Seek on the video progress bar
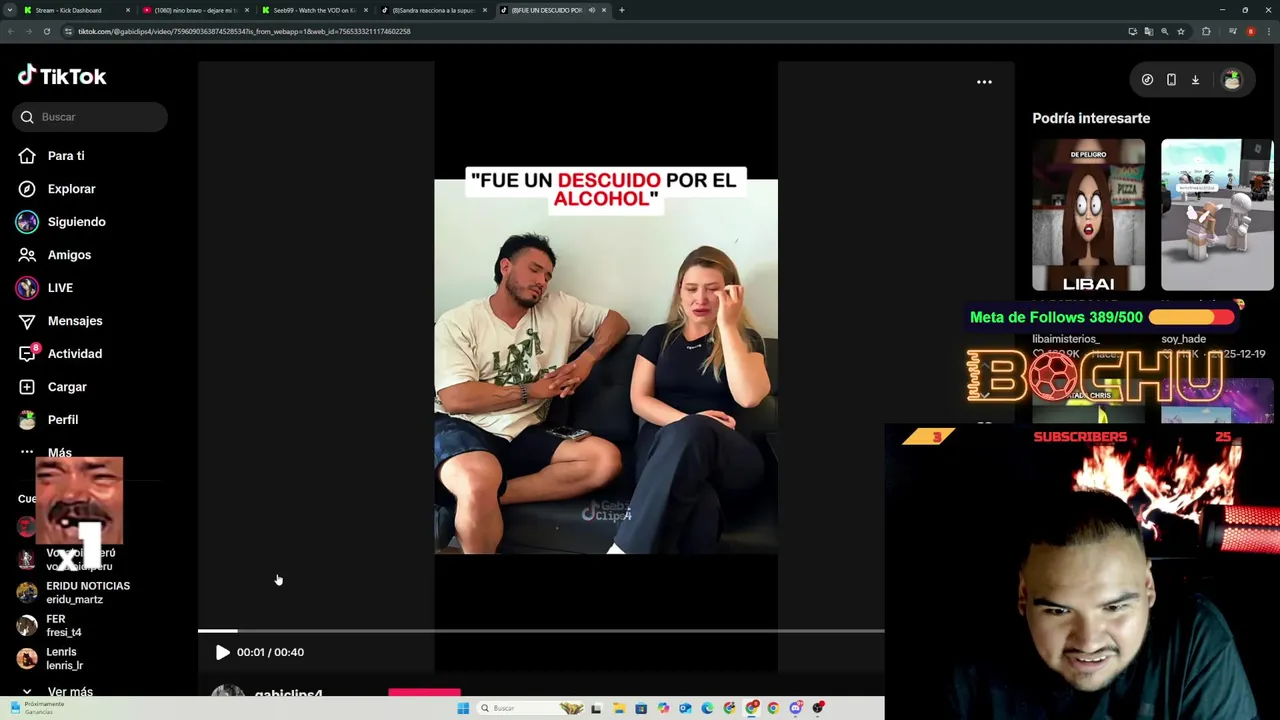This screenshot has height=720, width=1280. click(540, 631)
